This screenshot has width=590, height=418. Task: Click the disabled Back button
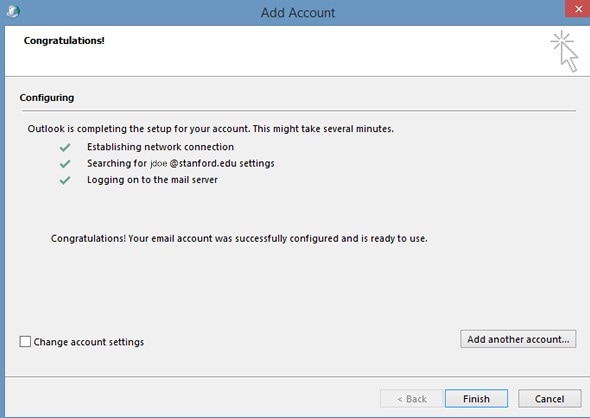(412, 398)
